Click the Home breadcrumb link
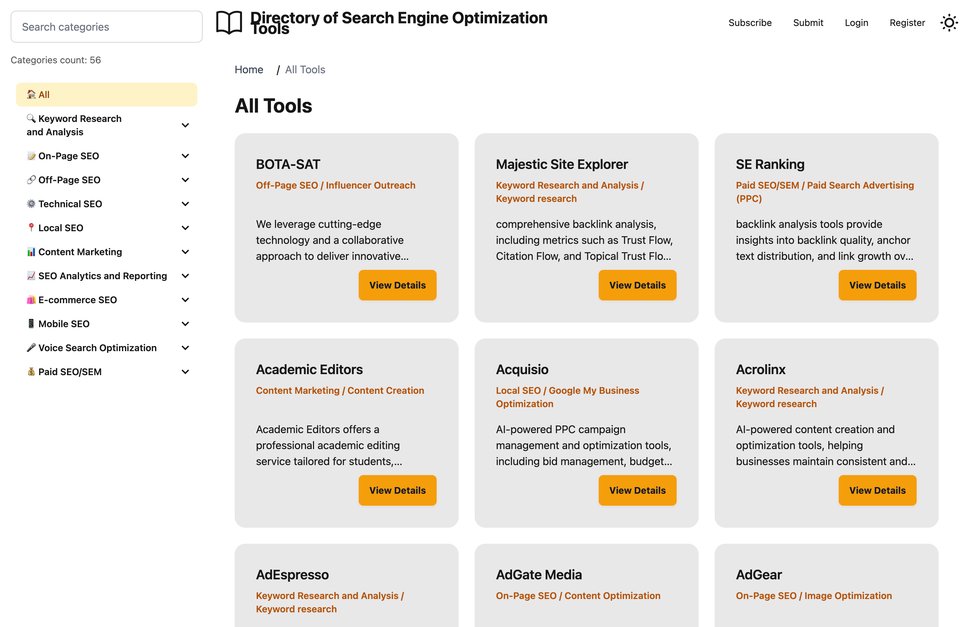Image resolution: width=960 pixels, height=627 pixels. [249, 70]
